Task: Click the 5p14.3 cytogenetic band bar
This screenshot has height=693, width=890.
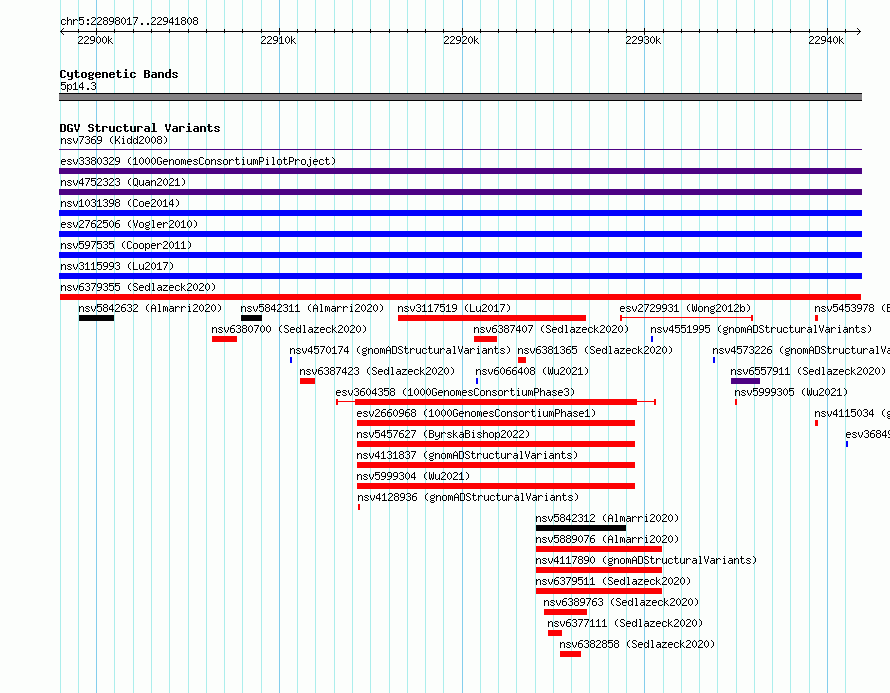Action: pos(460,97)
